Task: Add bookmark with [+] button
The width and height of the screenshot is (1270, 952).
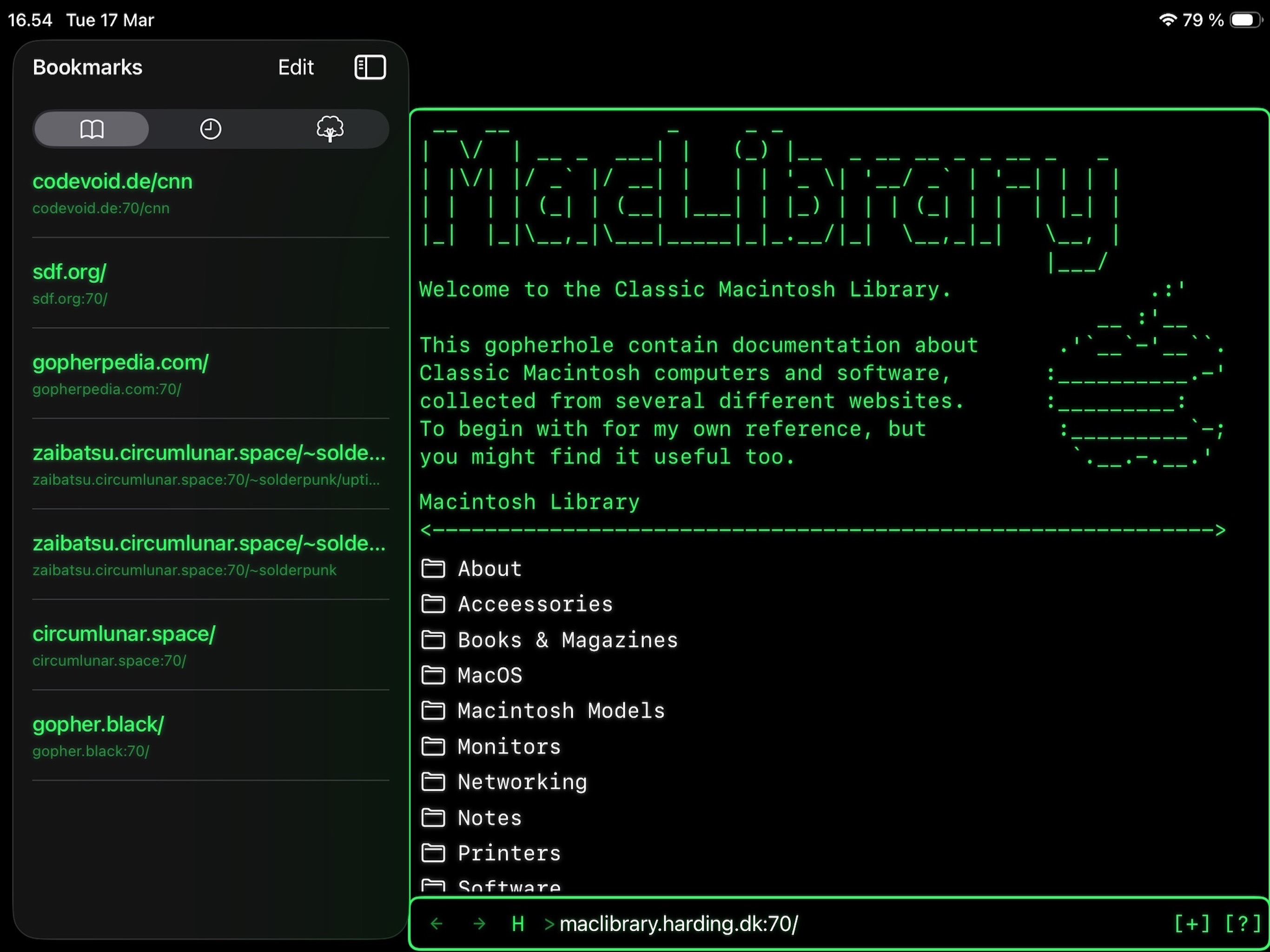Action: pyautogui.click(x=1191, y=924)
